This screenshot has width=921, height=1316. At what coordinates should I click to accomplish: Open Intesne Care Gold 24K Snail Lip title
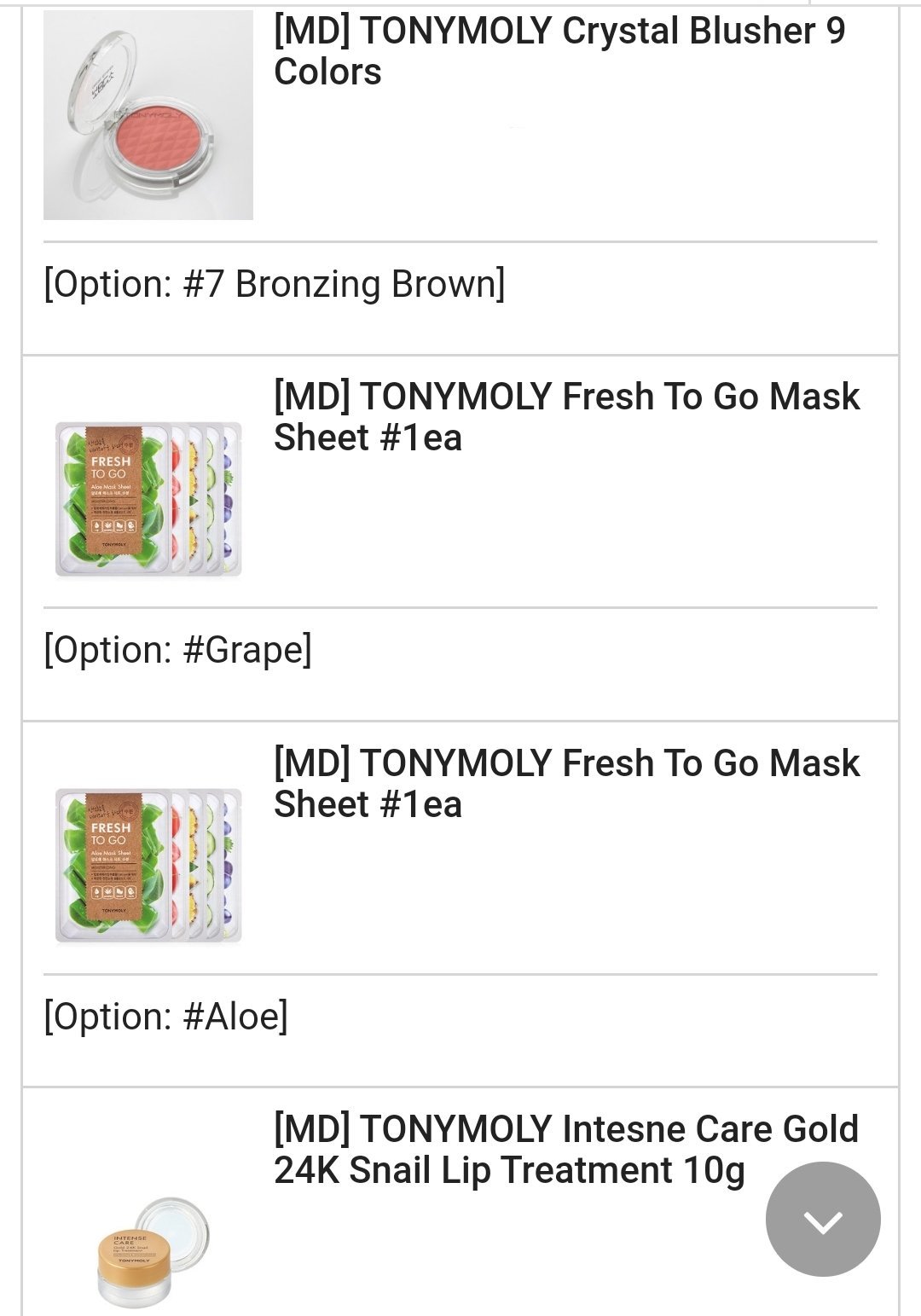point(566,1149)
